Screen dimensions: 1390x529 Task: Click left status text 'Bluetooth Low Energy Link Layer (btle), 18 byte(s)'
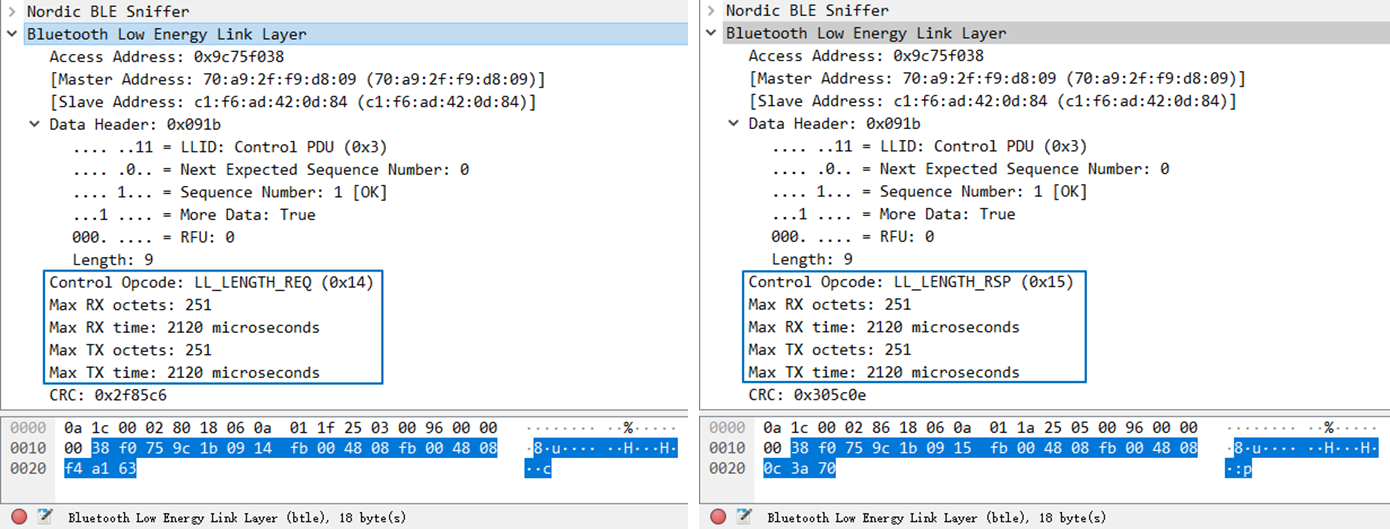tap(237, 518)
